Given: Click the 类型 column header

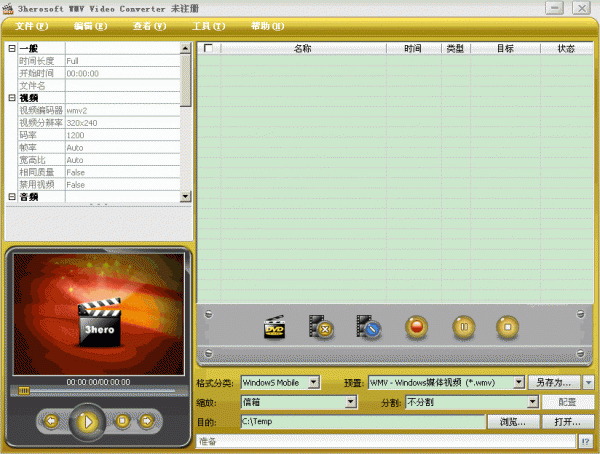Looking at the screenshot, I should coord(456,48).
